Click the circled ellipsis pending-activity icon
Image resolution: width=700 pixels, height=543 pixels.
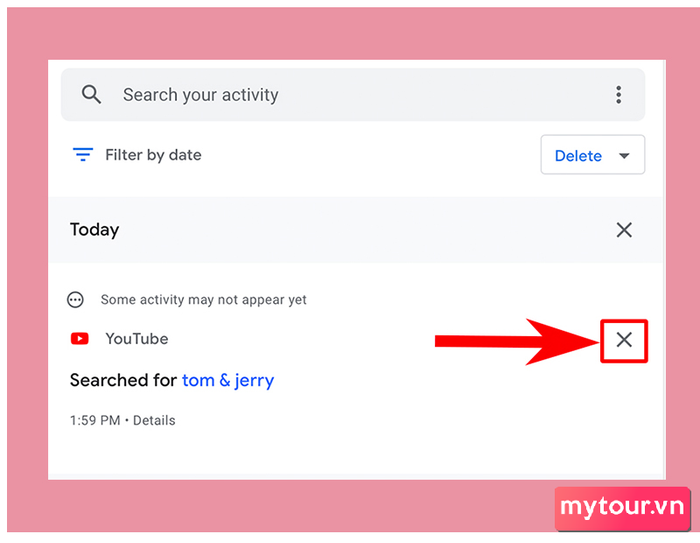click(x=75, y=300)
